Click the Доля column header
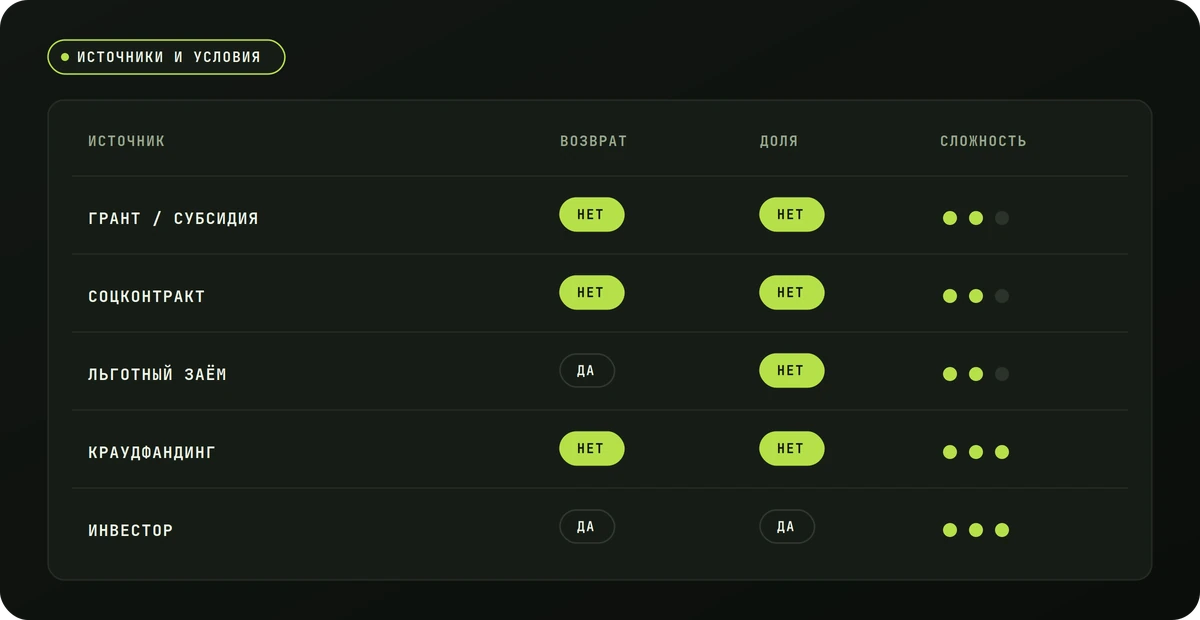This screenshot has height=620, width=1200. 779,141
